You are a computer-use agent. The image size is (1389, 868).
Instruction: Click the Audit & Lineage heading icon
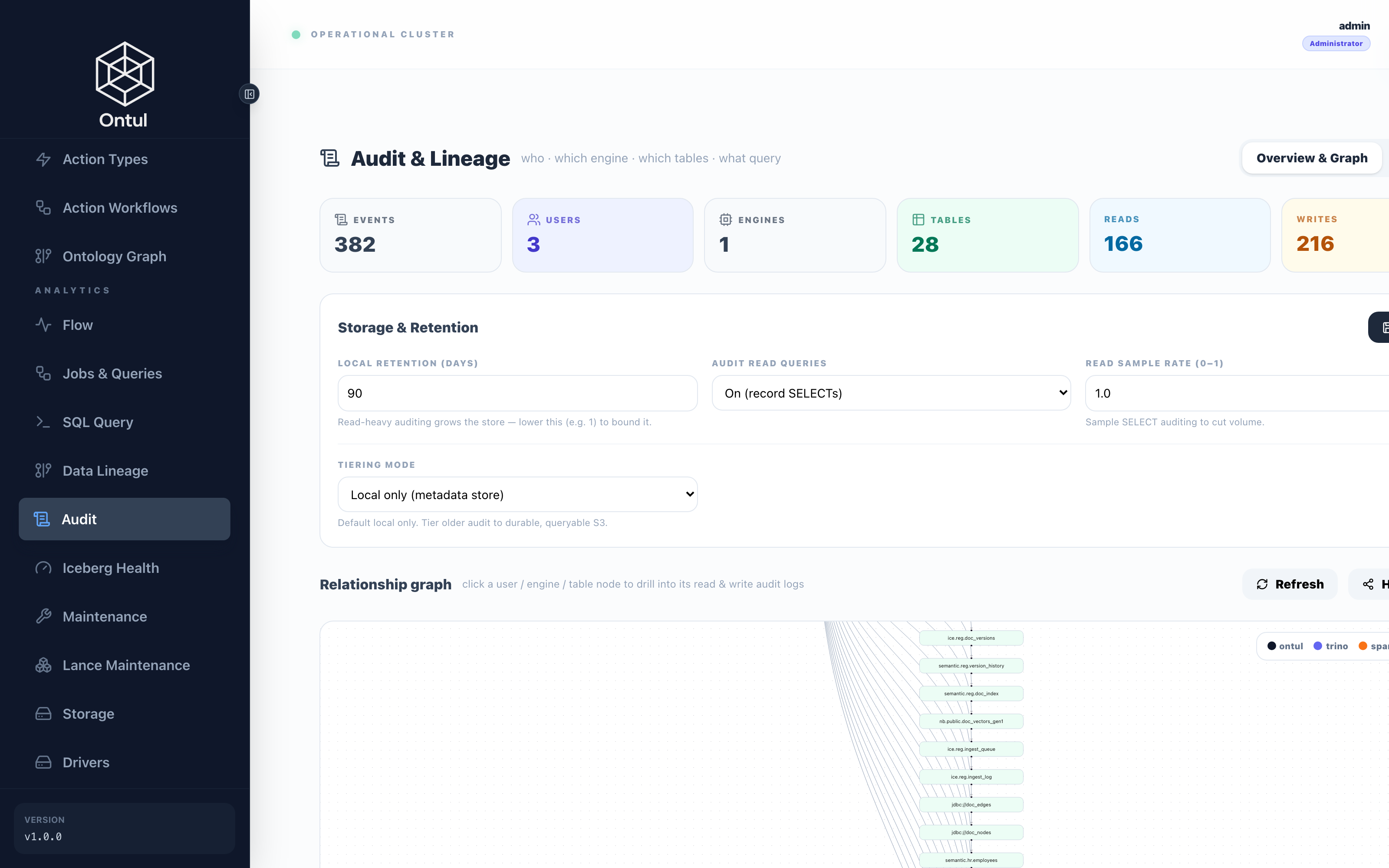tap(330, 158)
